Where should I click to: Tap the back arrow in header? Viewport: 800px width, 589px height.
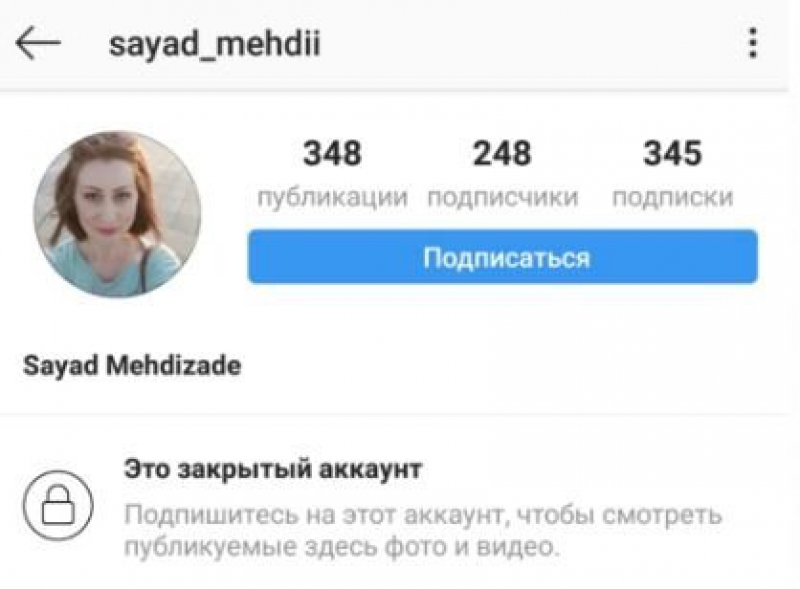38,43
